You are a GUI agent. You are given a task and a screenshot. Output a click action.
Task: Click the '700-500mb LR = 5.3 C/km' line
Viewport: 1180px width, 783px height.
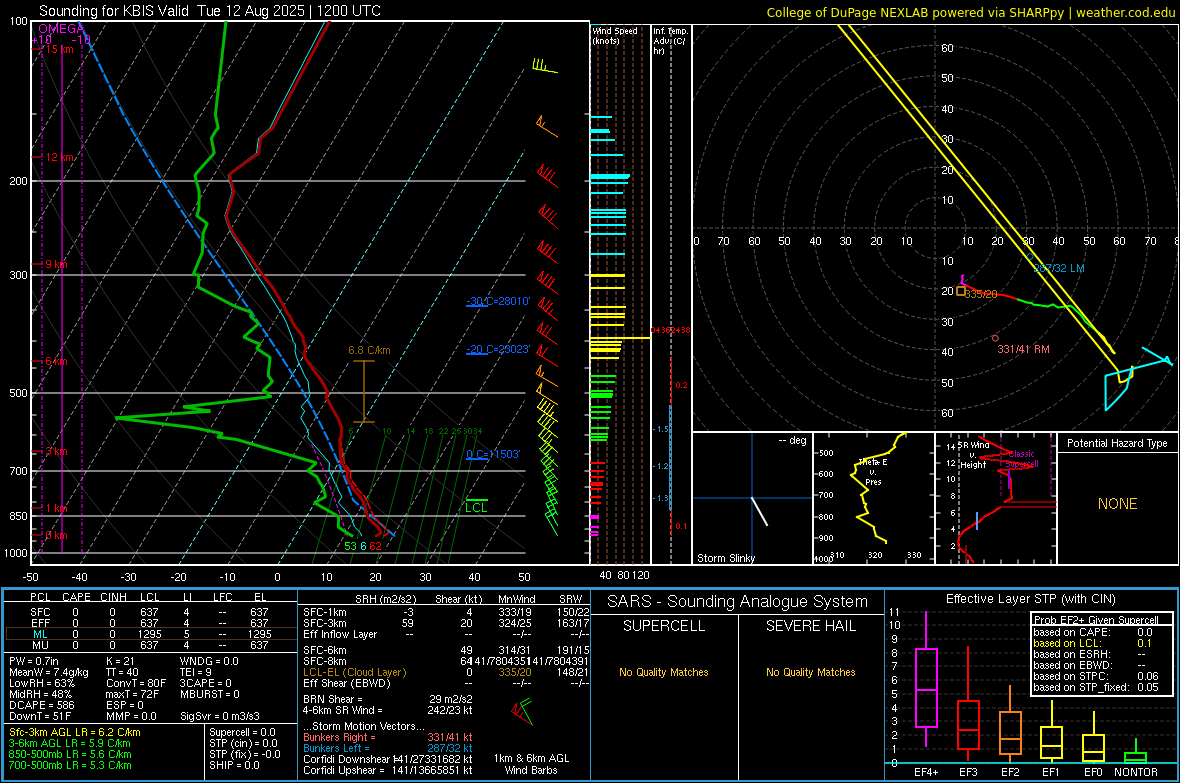pyautogui.click(x=70, y=765)
